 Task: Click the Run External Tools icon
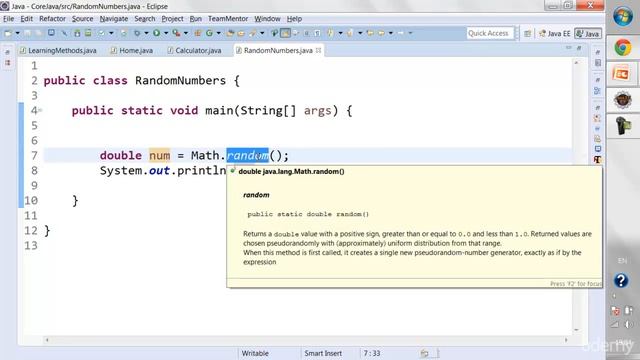176,33
